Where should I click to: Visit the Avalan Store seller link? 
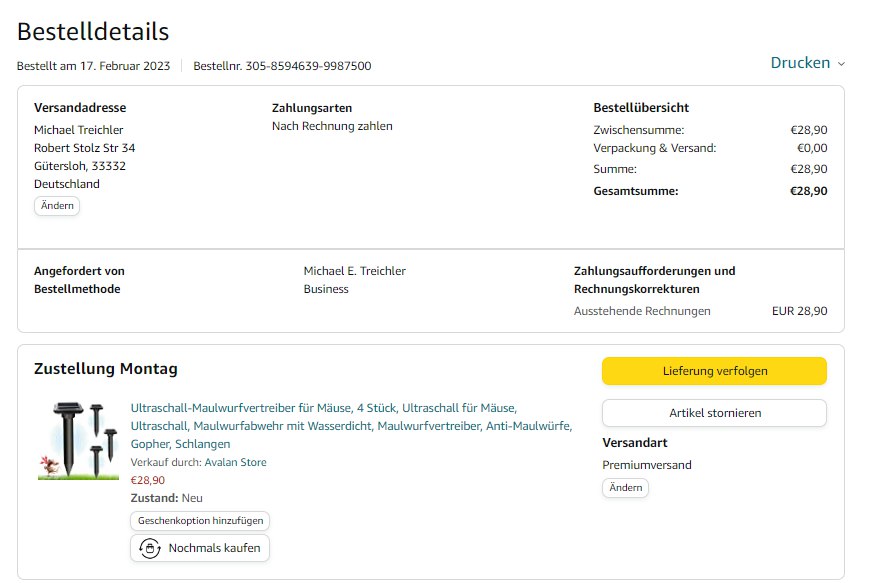pyautogui.click(x=235, y=462)
